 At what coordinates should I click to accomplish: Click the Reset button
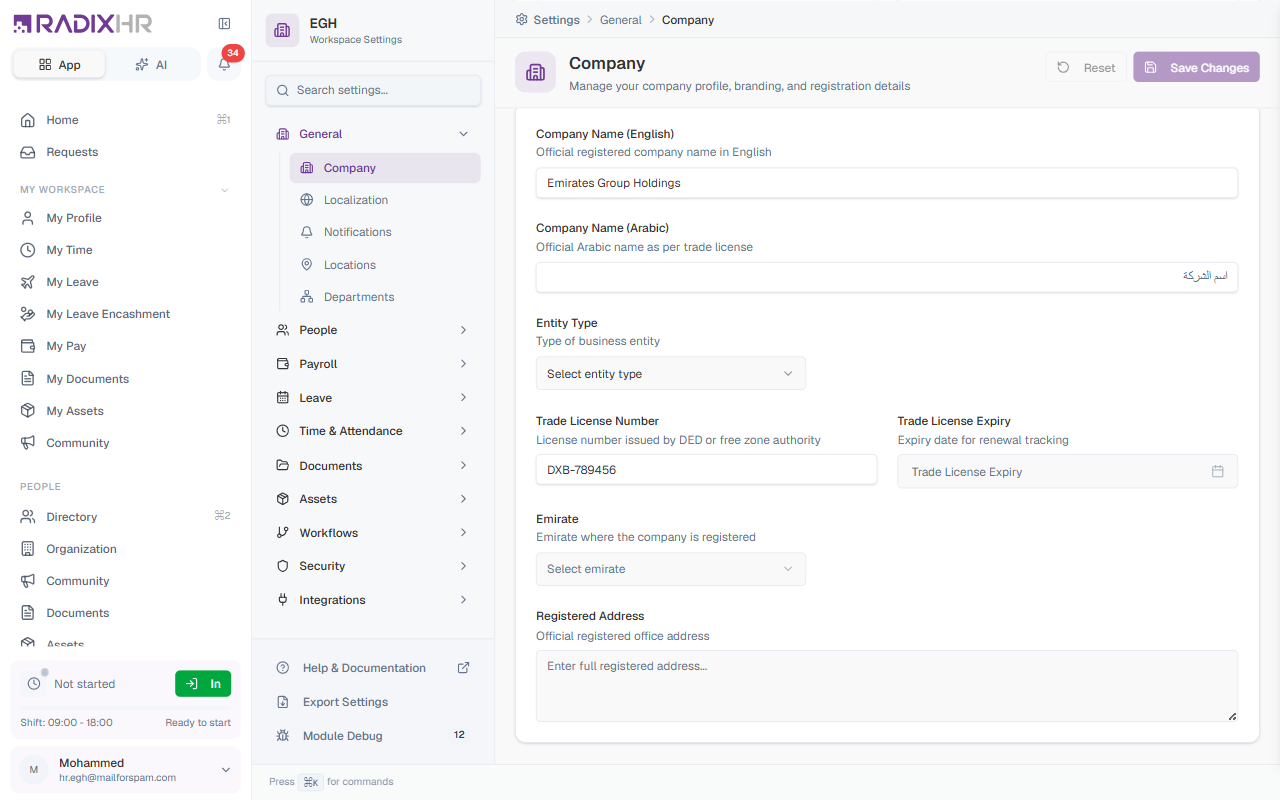(1086, 67)
